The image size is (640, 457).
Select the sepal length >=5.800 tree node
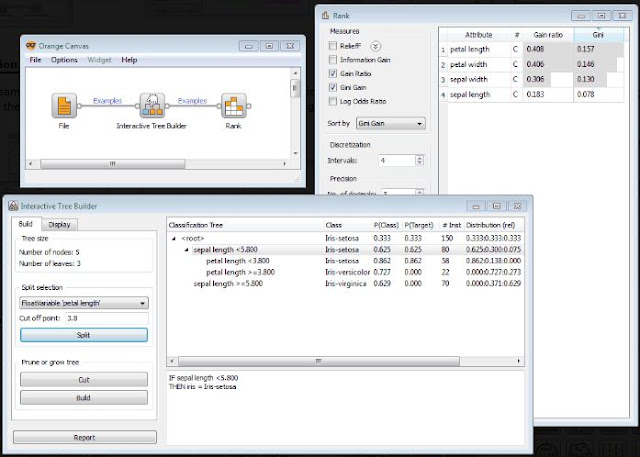point(228,284)
